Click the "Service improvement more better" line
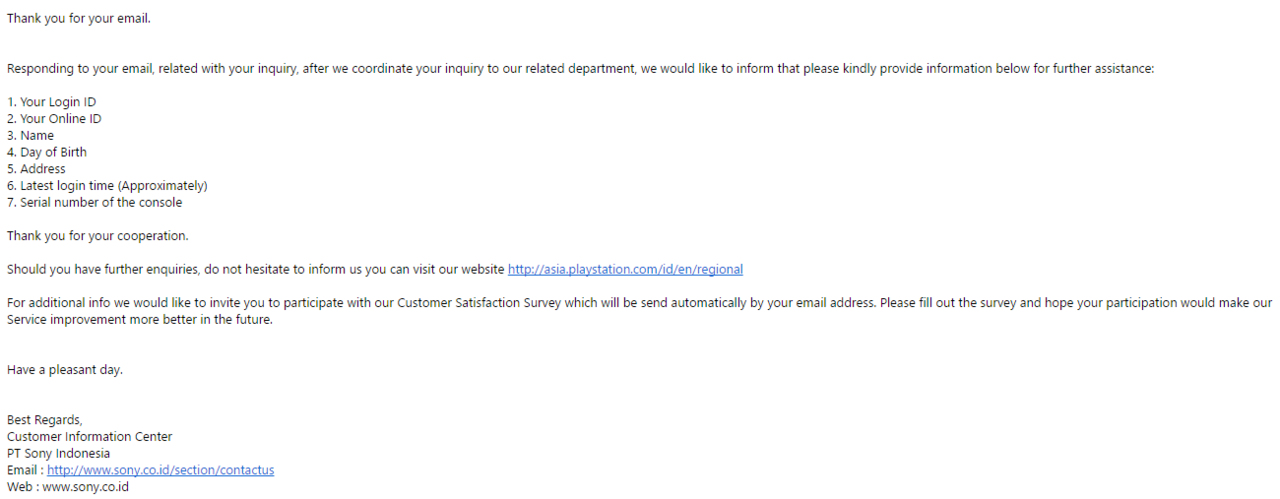Image resolution: width=1280 pixels, height=499 pixels. point(140,320)
